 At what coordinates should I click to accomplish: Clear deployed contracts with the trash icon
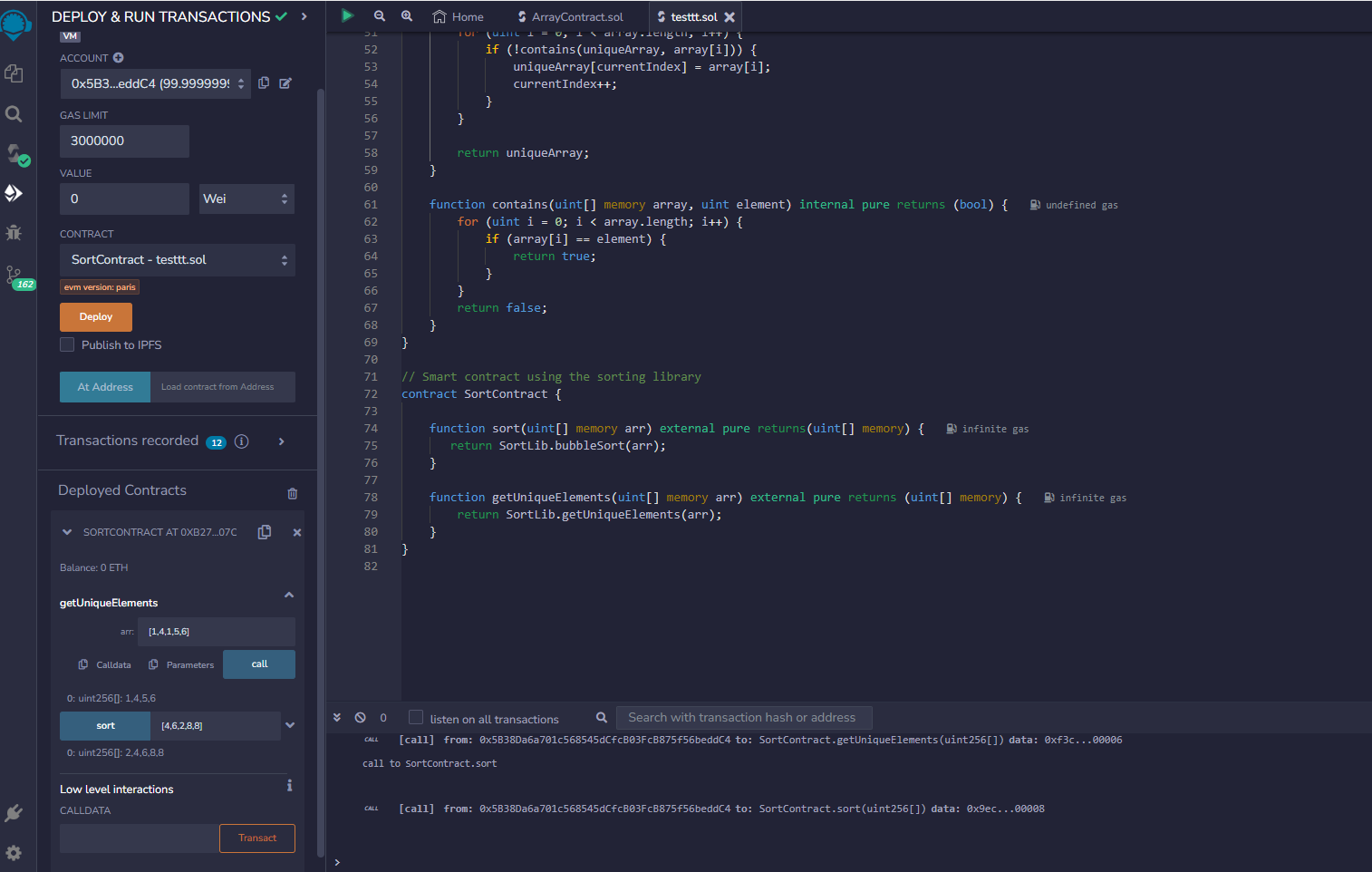pyautogui.click(x=292, y=492)
